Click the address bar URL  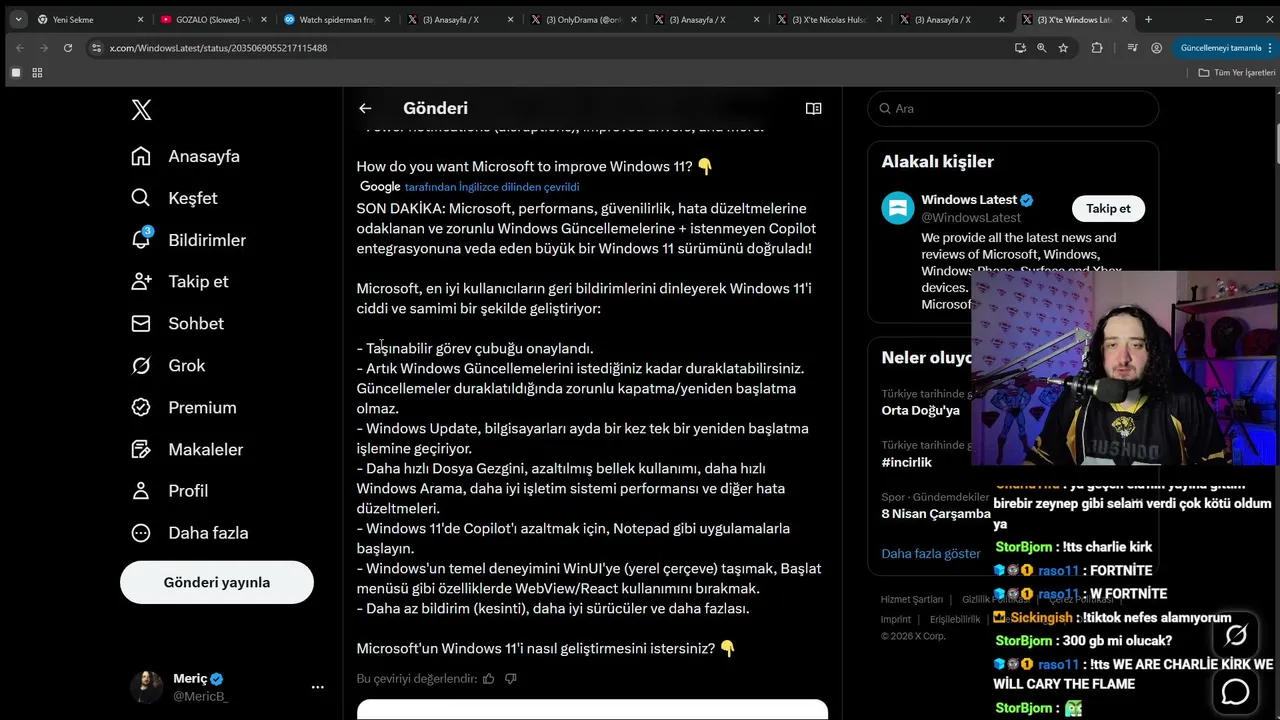click(218, 48)
